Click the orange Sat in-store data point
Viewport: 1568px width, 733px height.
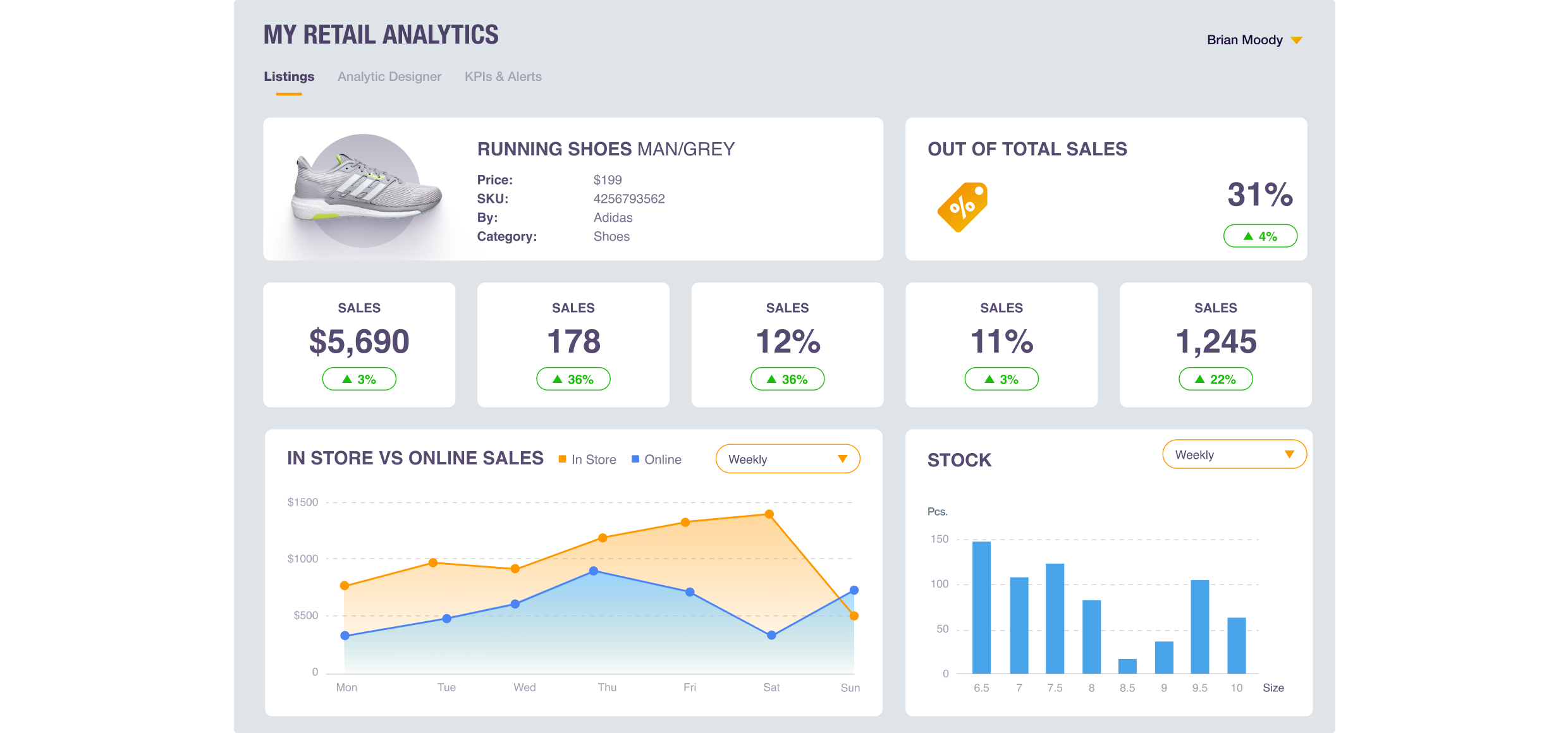(x=769, y=514)
